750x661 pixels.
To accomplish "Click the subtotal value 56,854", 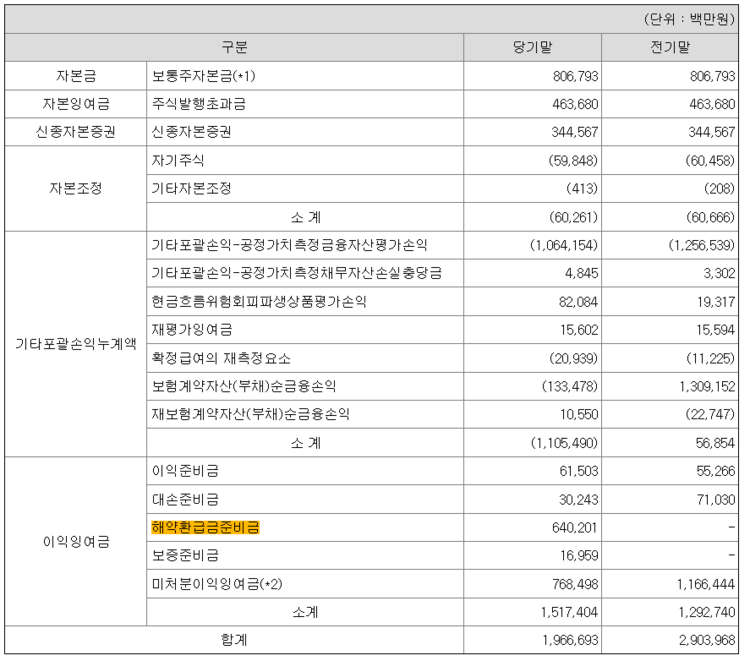I will (x=715, y=443).
